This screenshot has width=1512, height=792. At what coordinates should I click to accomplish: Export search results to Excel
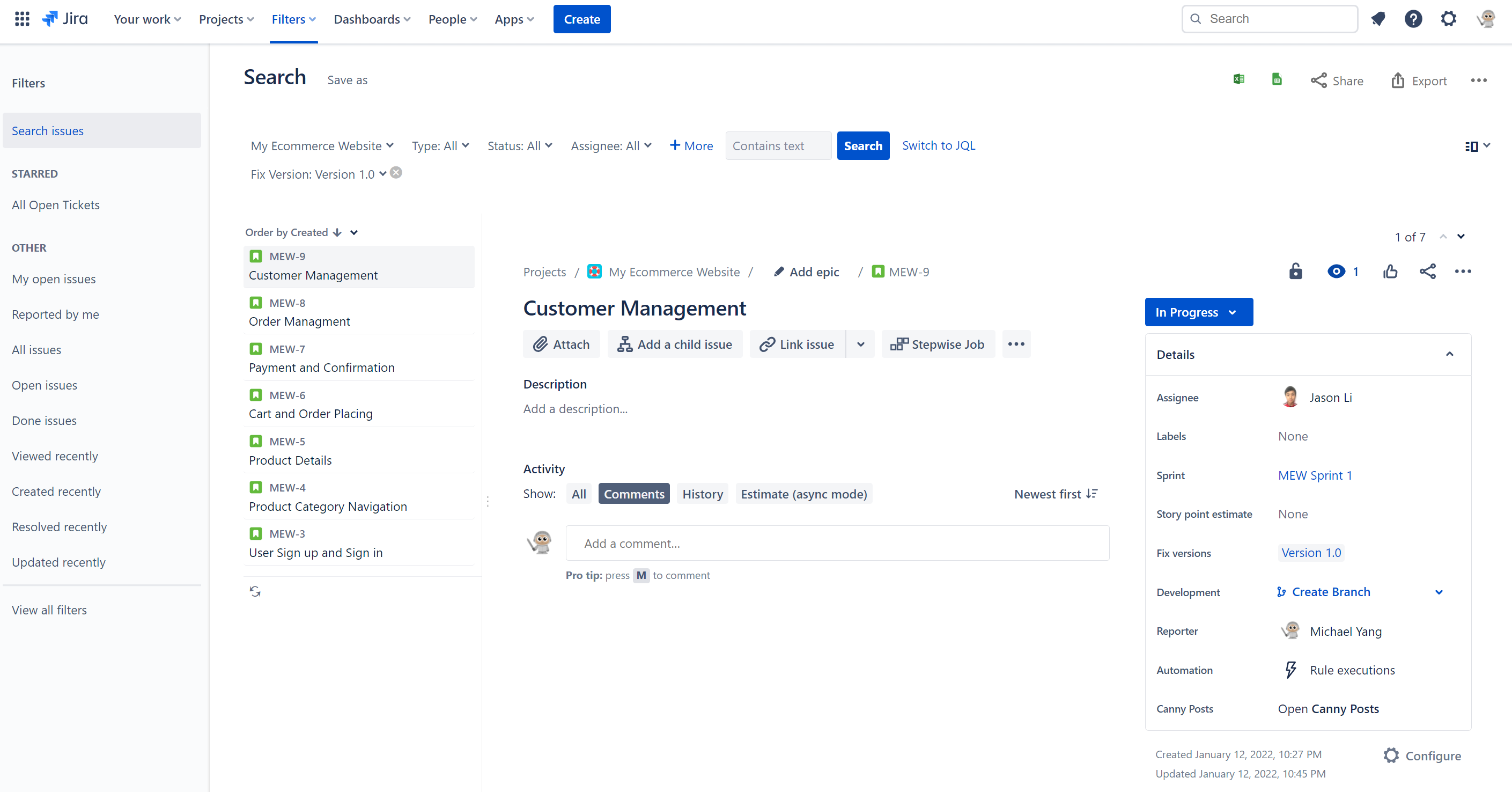1238,80
